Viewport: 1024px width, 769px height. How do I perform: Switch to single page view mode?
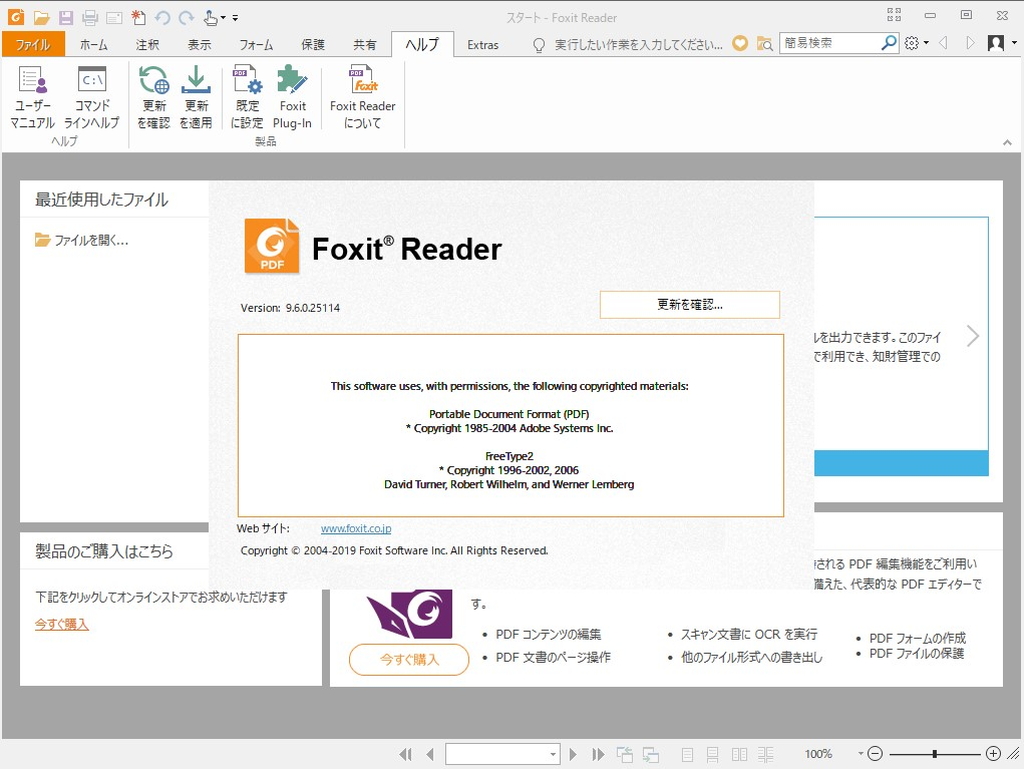[686, 754]
